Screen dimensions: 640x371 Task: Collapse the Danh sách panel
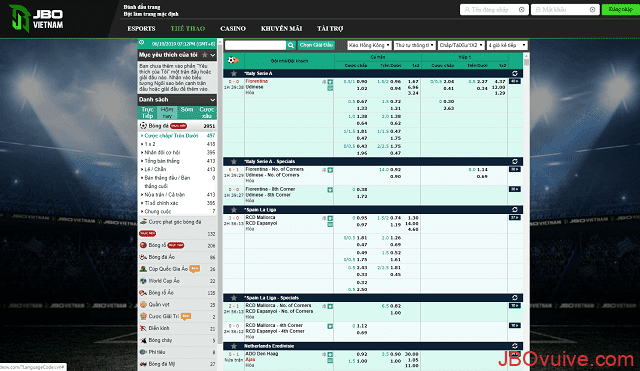coord(212,100)
